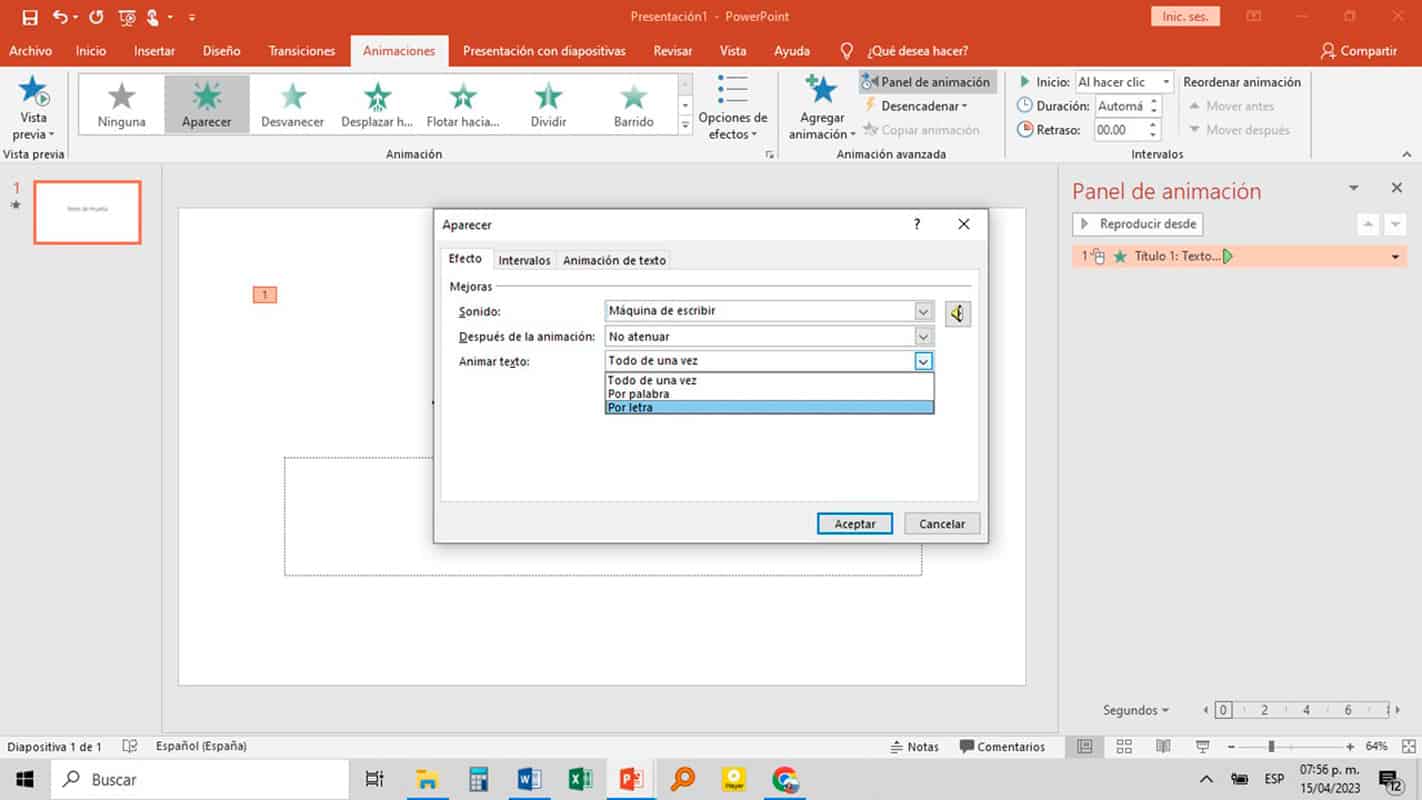Click Cancelar in the Aparecer dialog
The image size is (1422, 800).
click(x=942, y=524)
